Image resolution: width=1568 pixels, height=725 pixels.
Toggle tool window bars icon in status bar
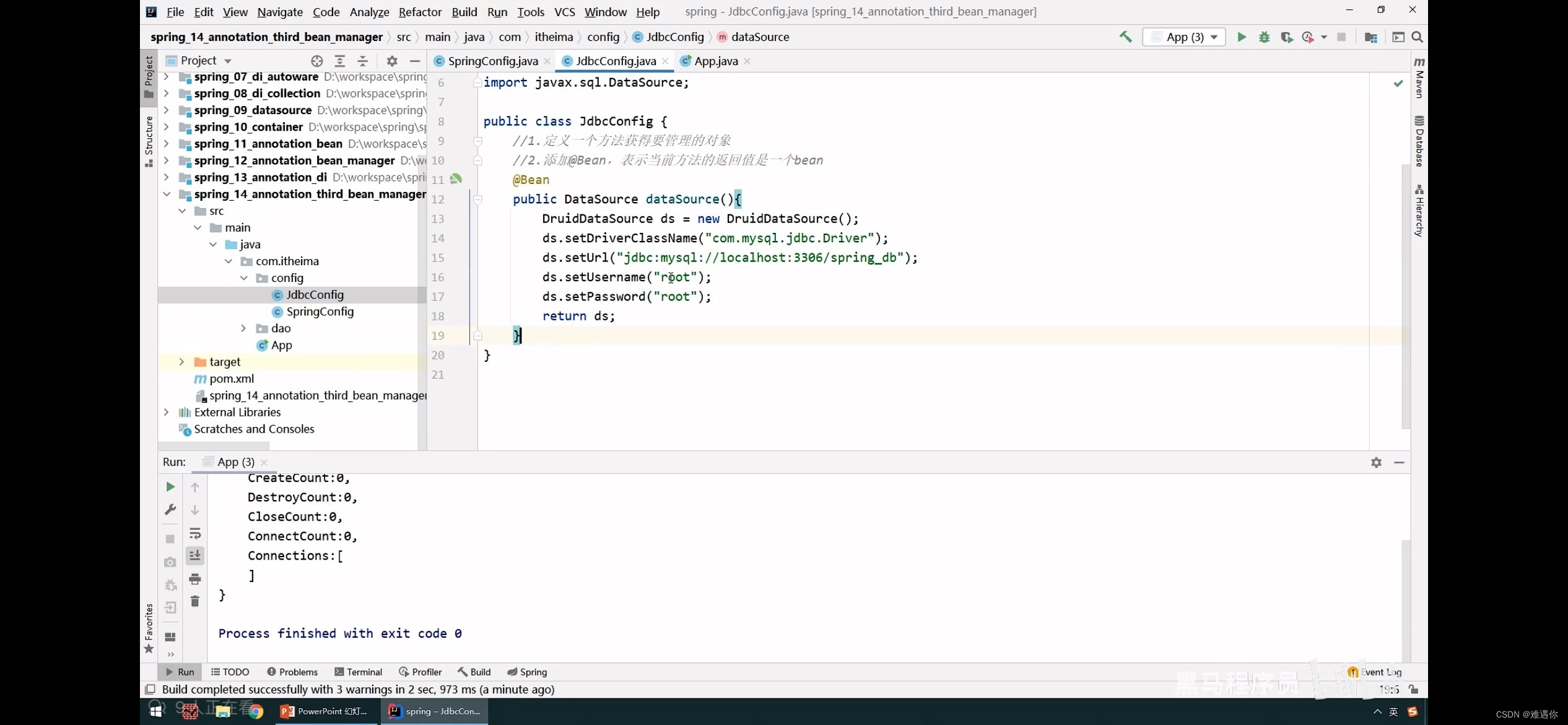point(150,689)
